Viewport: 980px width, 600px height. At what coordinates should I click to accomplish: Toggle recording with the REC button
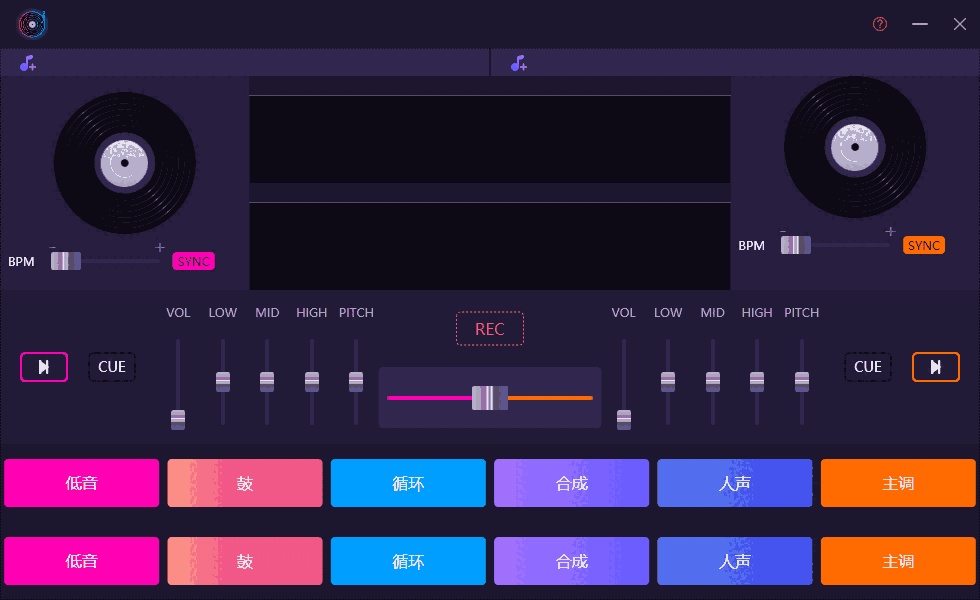click(489, 328)
